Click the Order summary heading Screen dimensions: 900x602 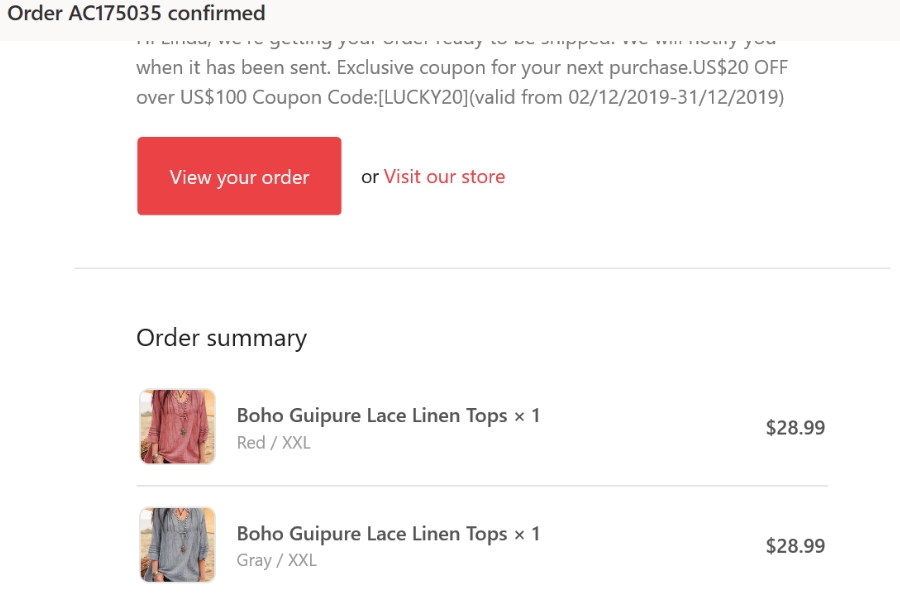pos(221,338)
